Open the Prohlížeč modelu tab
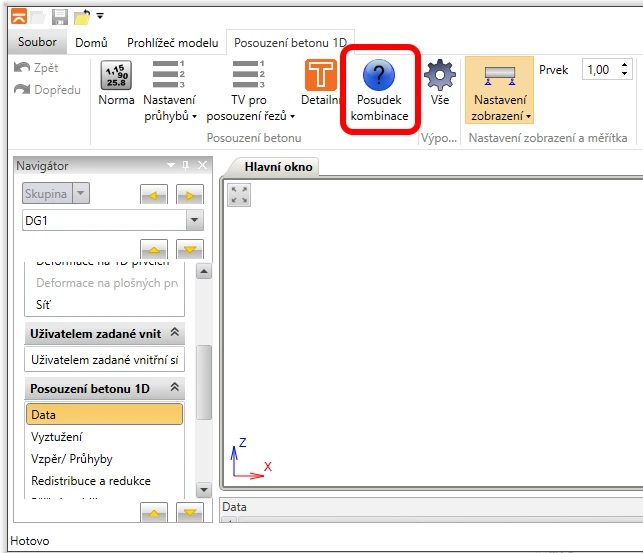643x553 pixels. [173, 43]
